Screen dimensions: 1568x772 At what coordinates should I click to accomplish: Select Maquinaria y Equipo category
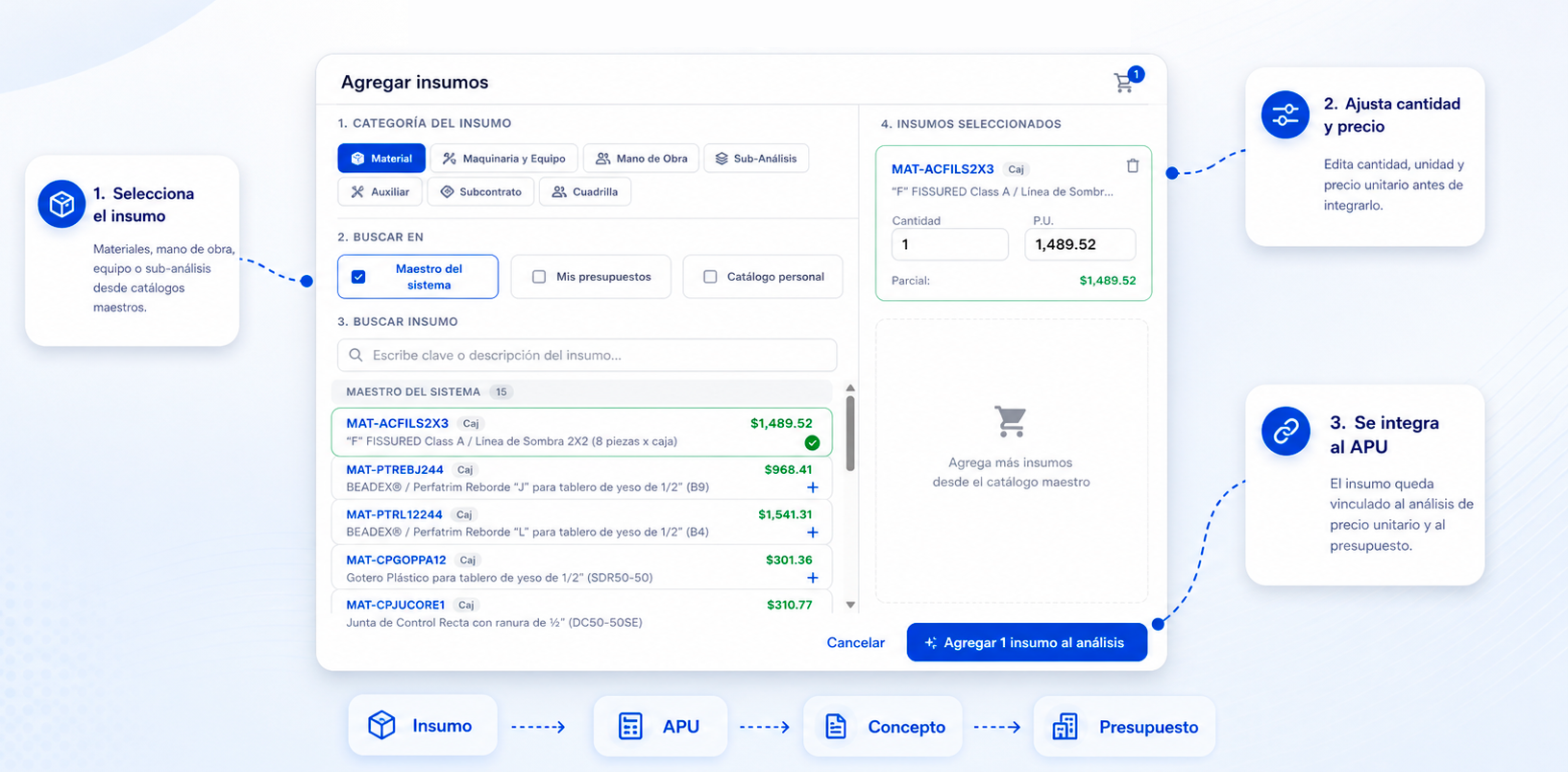coord(503,159)
